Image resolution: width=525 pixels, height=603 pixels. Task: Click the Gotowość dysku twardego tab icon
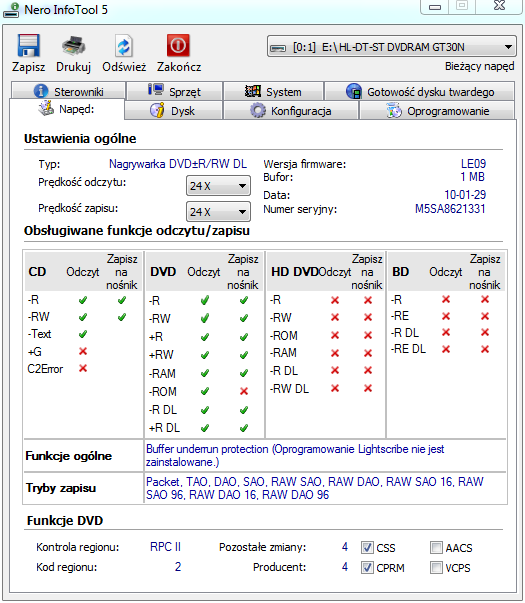[353, 91]
